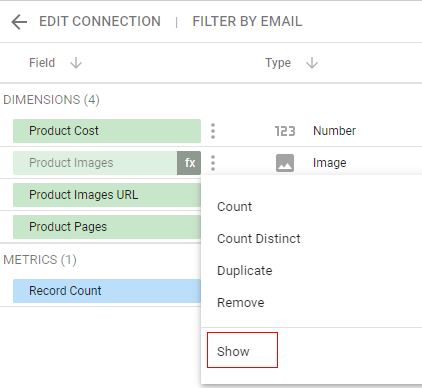Choose Count Distinct from the menu
The height and width of the screenshot is (388, 422).
coord(259,239)
